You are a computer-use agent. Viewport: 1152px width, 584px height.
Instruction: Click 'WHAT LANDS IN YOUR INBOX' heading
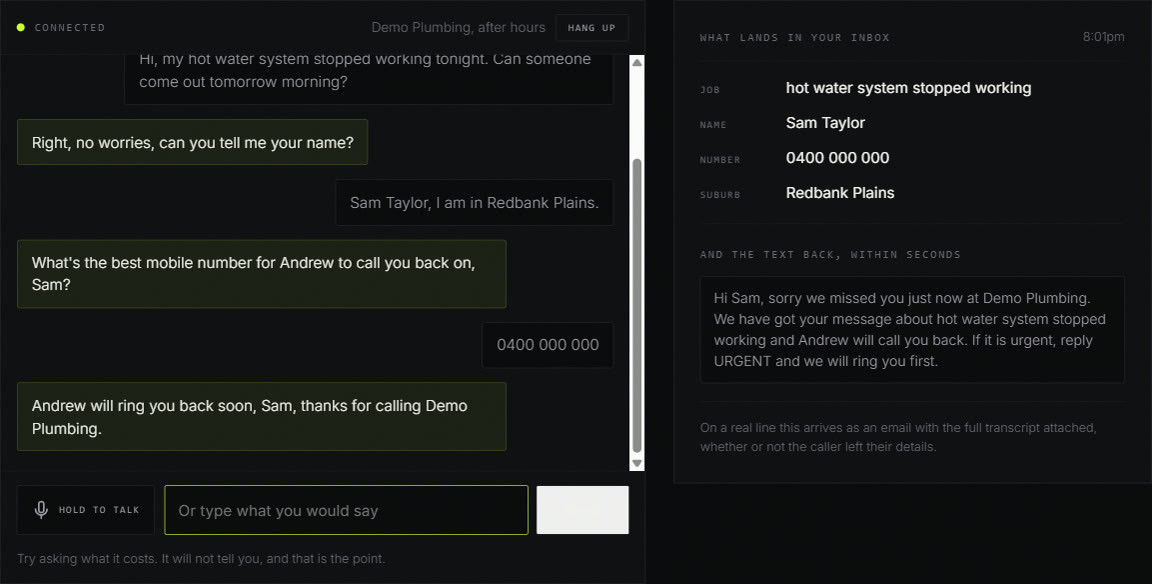794,37
